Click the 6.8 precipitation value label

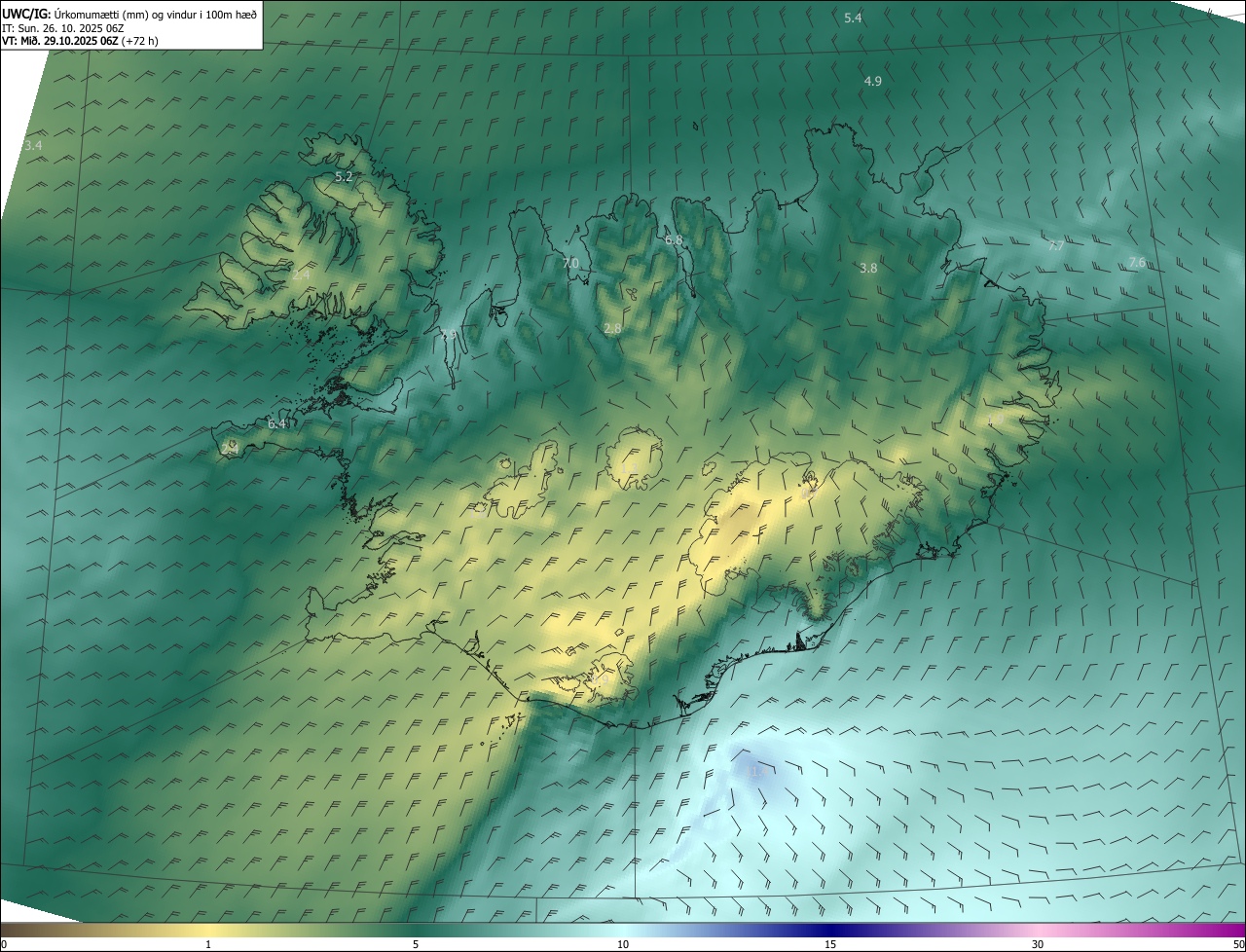pos(674,239)
